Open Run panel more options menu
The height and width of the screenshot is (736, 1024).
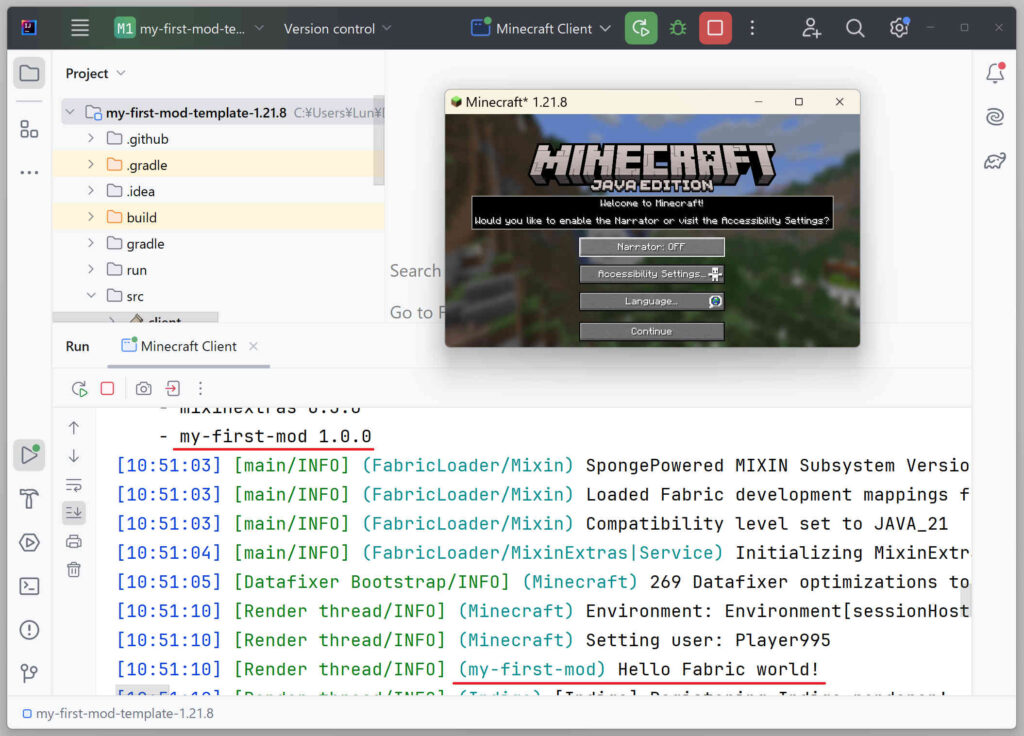point(200,389)
